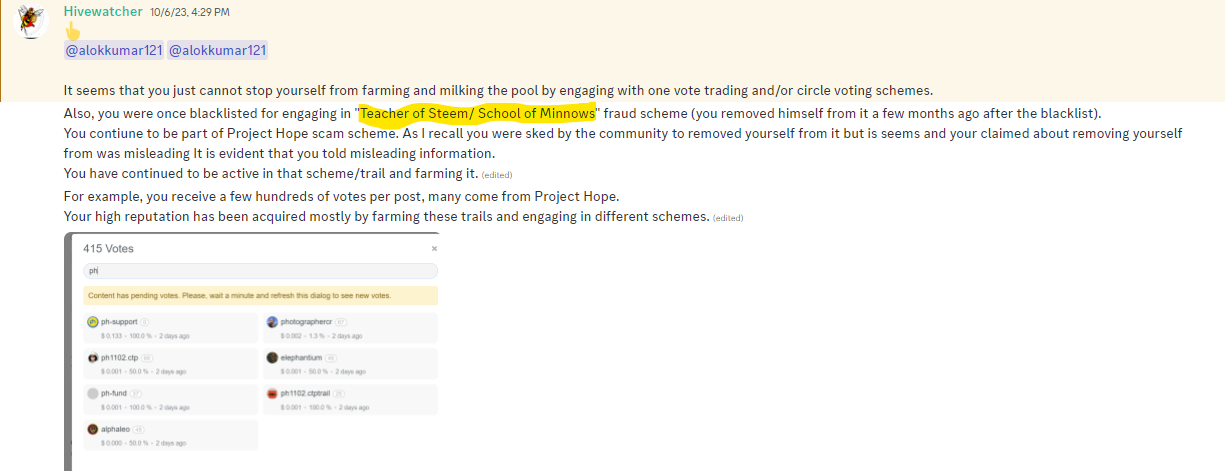Open the elephantium voter name

tap(301, 357)
